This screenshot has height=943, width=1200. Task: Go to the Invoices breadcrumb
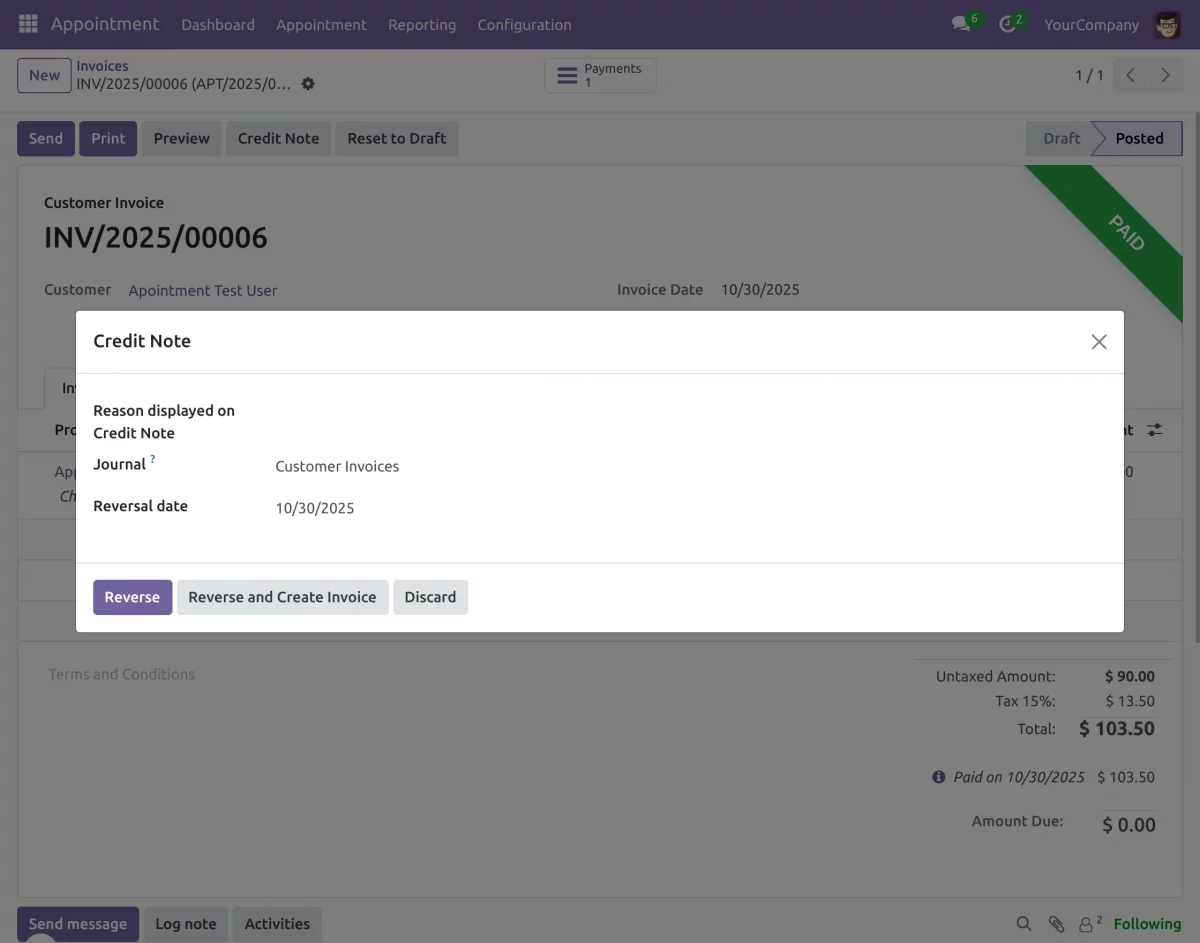(102, 66)
